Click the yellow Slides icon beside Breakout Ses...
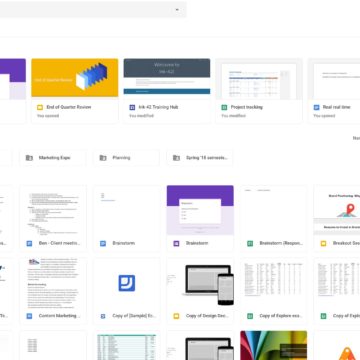Image resolution: width=360 pixels, height=360 pixels. click(323, 243)
